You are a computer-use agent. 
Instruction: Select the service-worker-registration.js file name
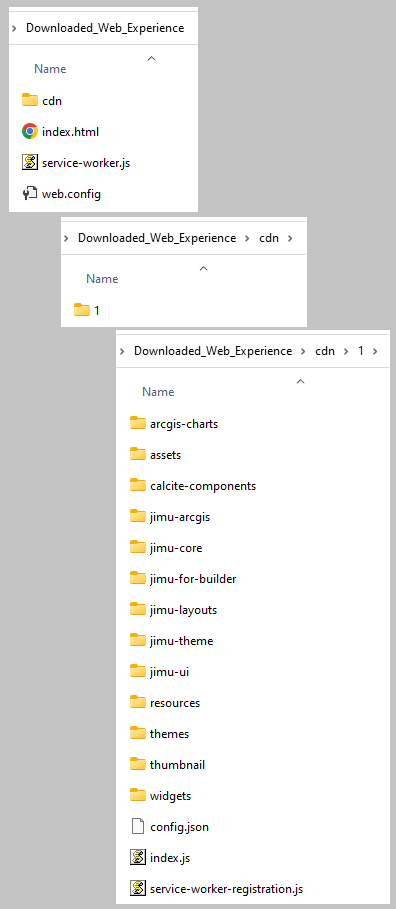[226, 889]
